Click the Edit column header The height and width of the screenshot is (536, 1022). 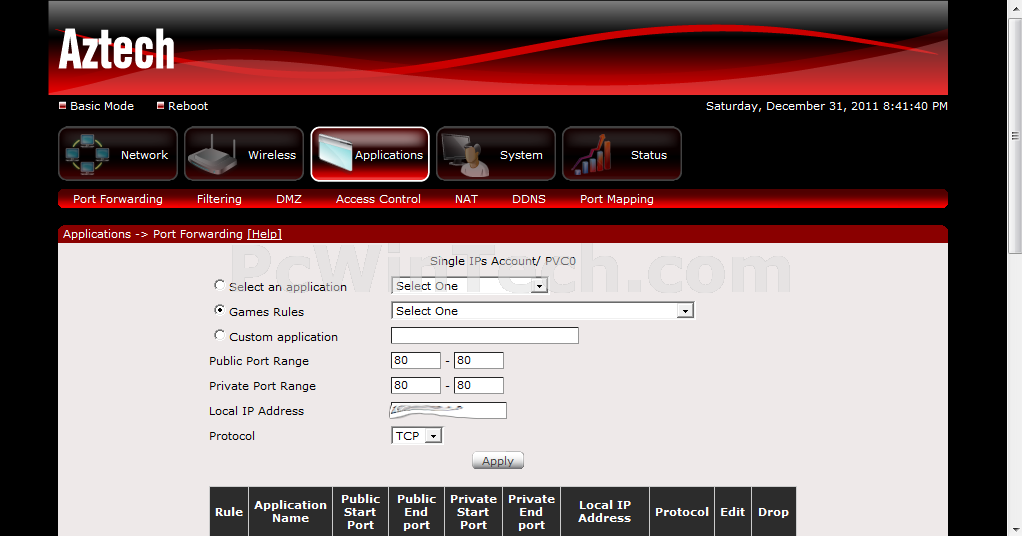[x=733, y=512]
